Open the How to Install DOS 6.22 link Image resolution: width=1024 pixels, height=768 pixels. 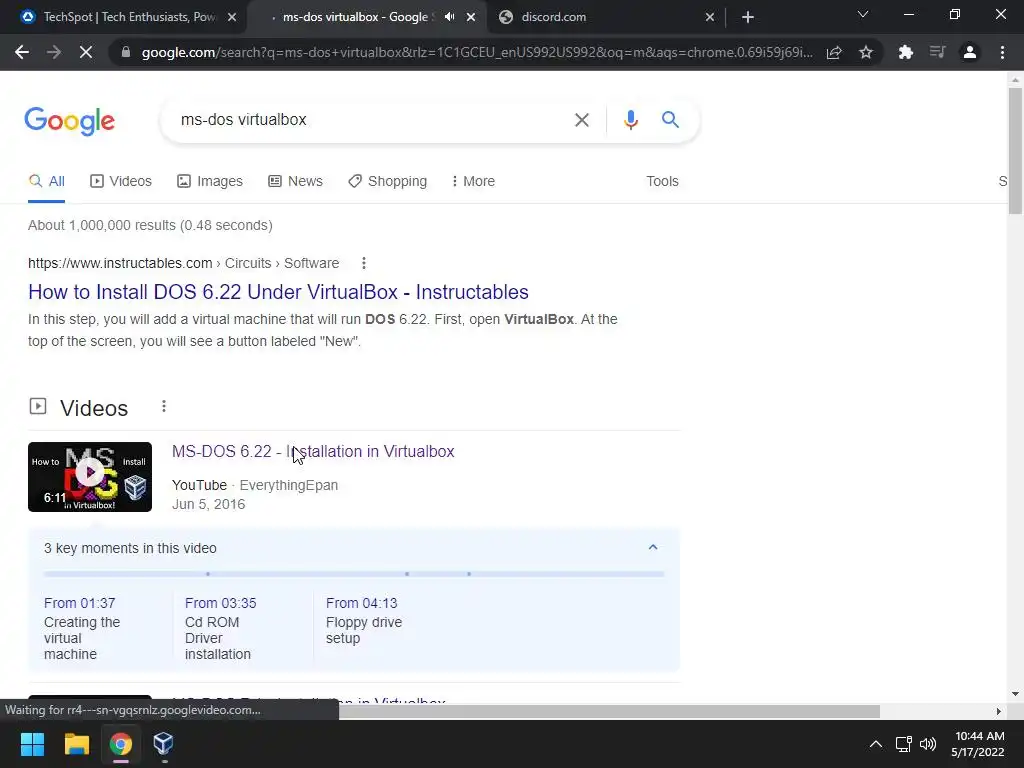278,292
